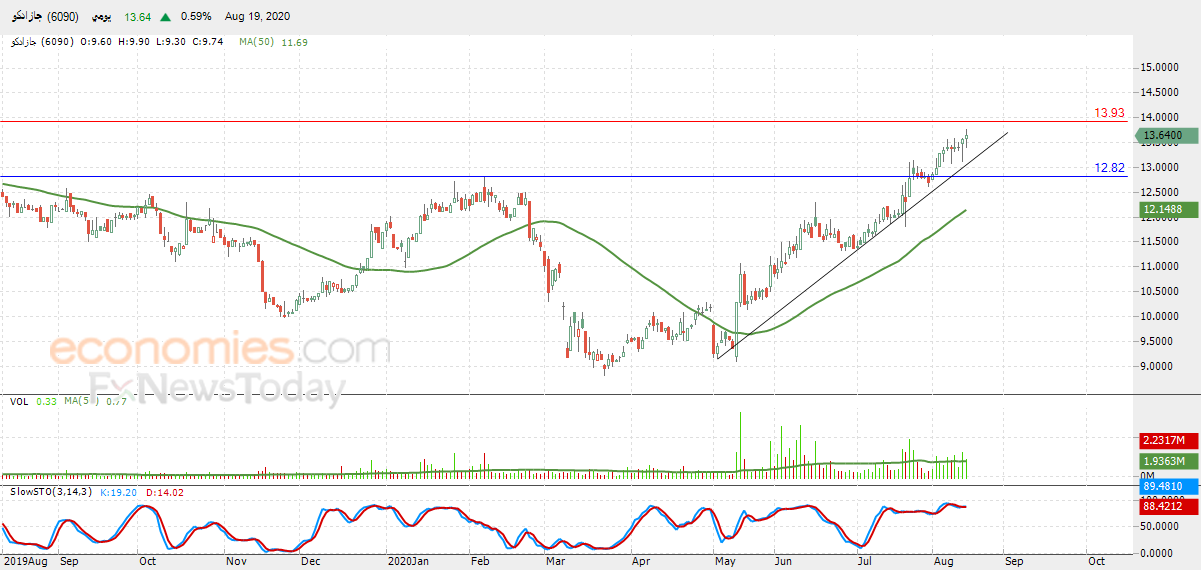Viewport: 1201px width, 570px height.
Task: Click the 15.0000 price axis label
Action: 1160,68
